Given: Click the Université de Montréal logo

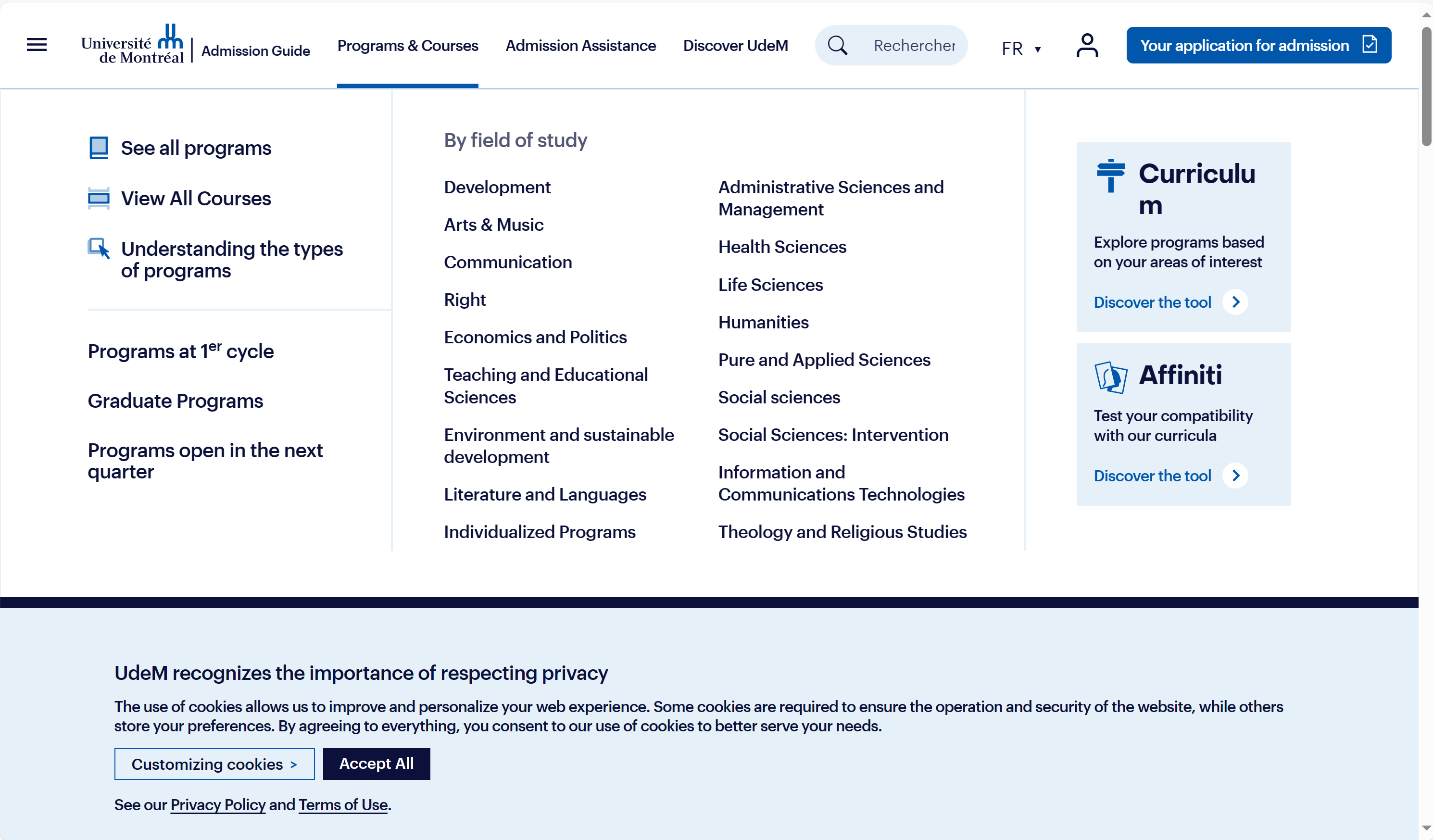Looking at the screenshot, I should (133, 44).
